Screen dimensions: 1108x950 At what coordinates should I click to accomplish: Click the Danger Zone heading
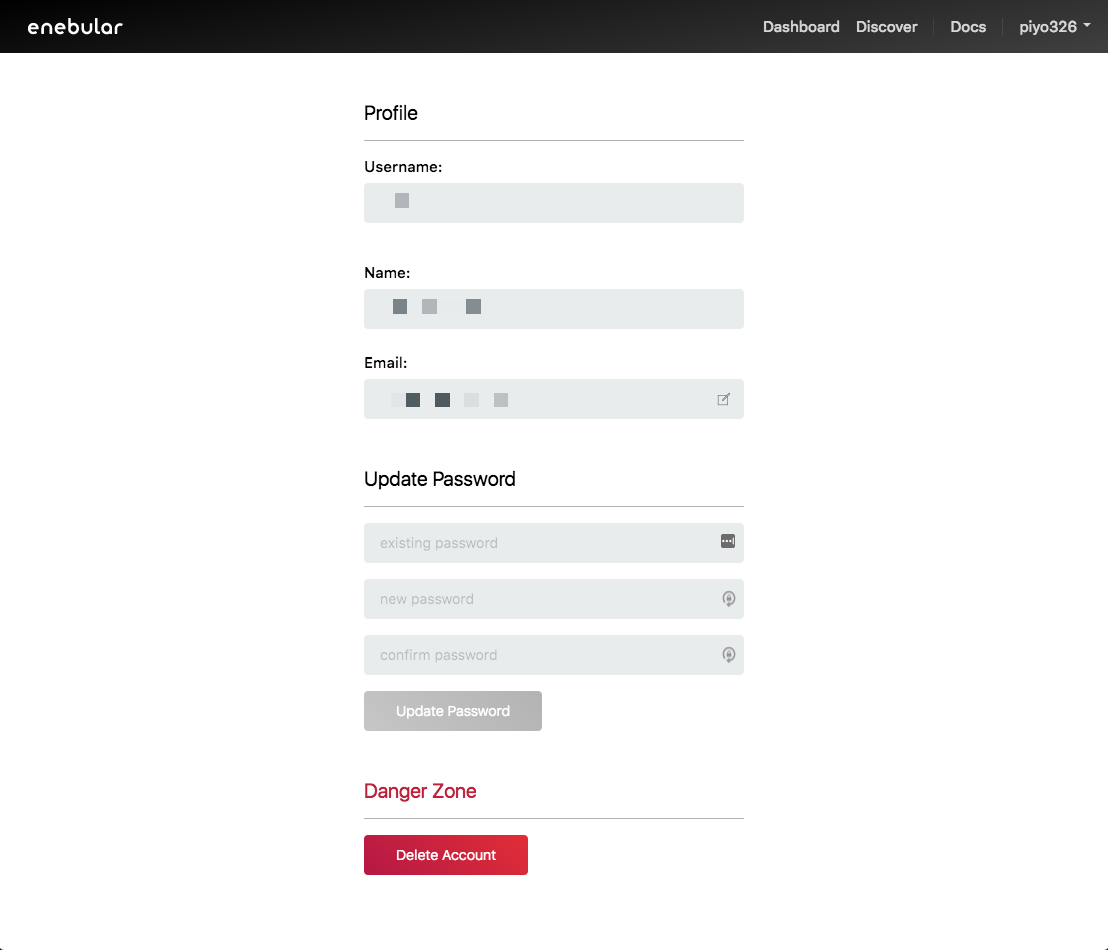click(420, 791)
